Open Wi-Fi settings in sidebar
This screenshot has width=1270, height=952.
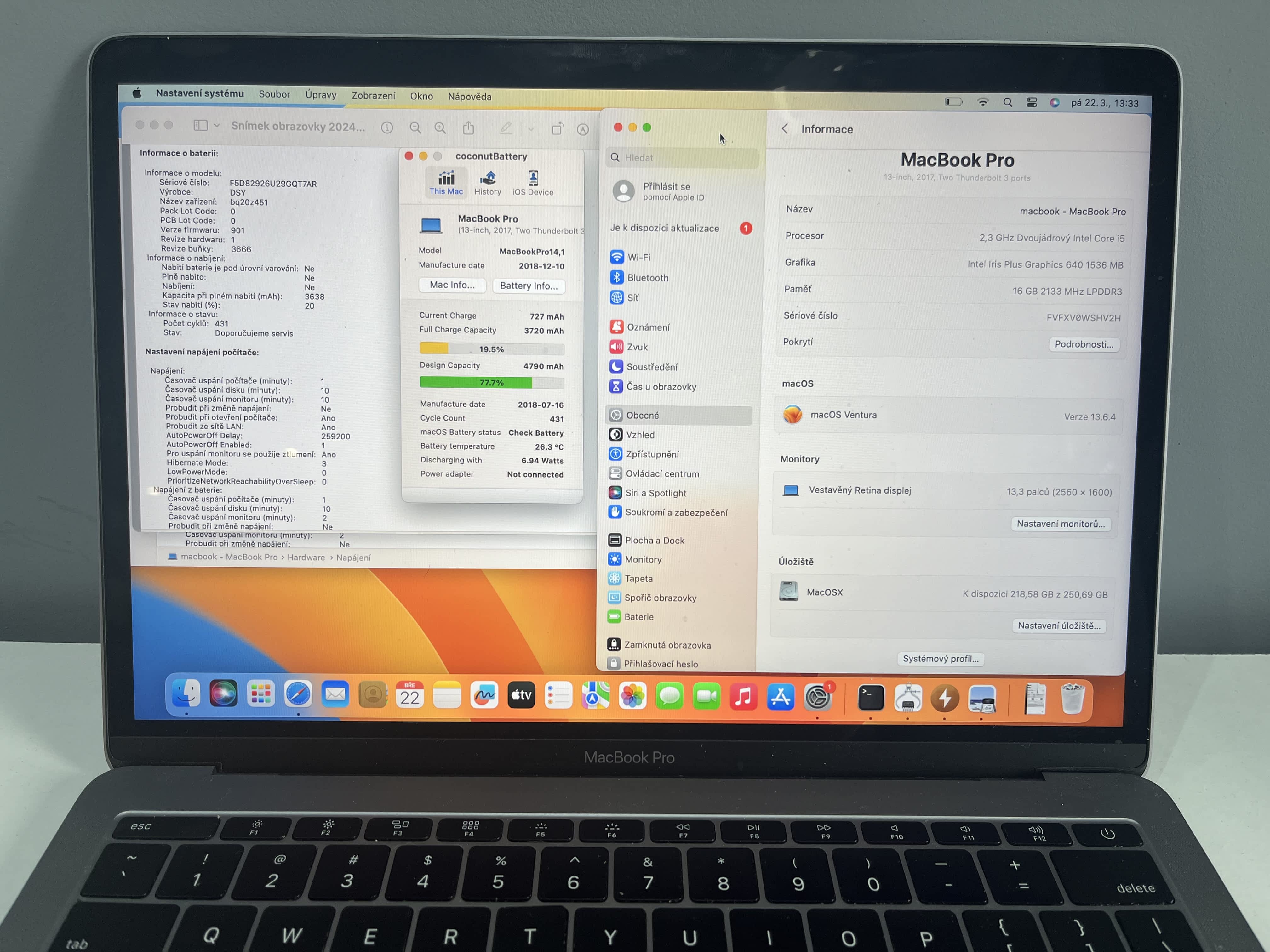click(x=638, y=258)
